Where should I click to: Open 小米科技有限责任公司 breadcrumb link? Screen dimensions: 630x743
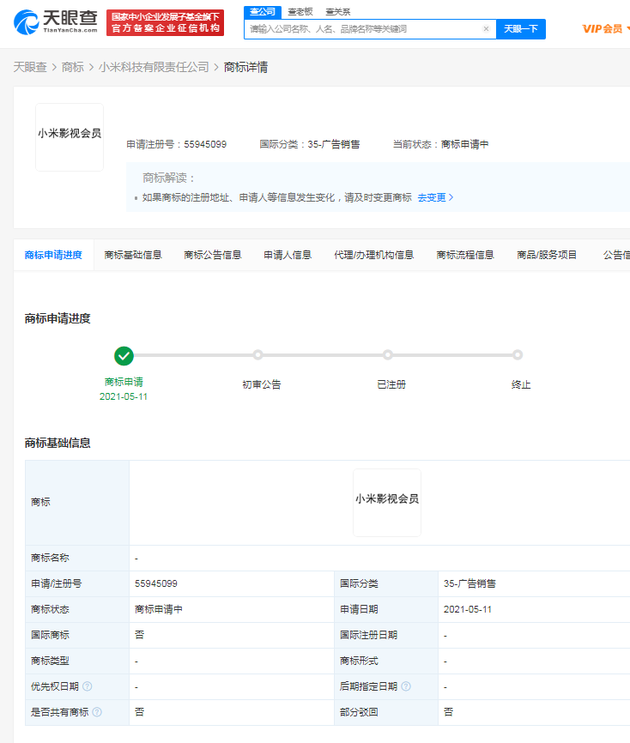tap(153, 67)
